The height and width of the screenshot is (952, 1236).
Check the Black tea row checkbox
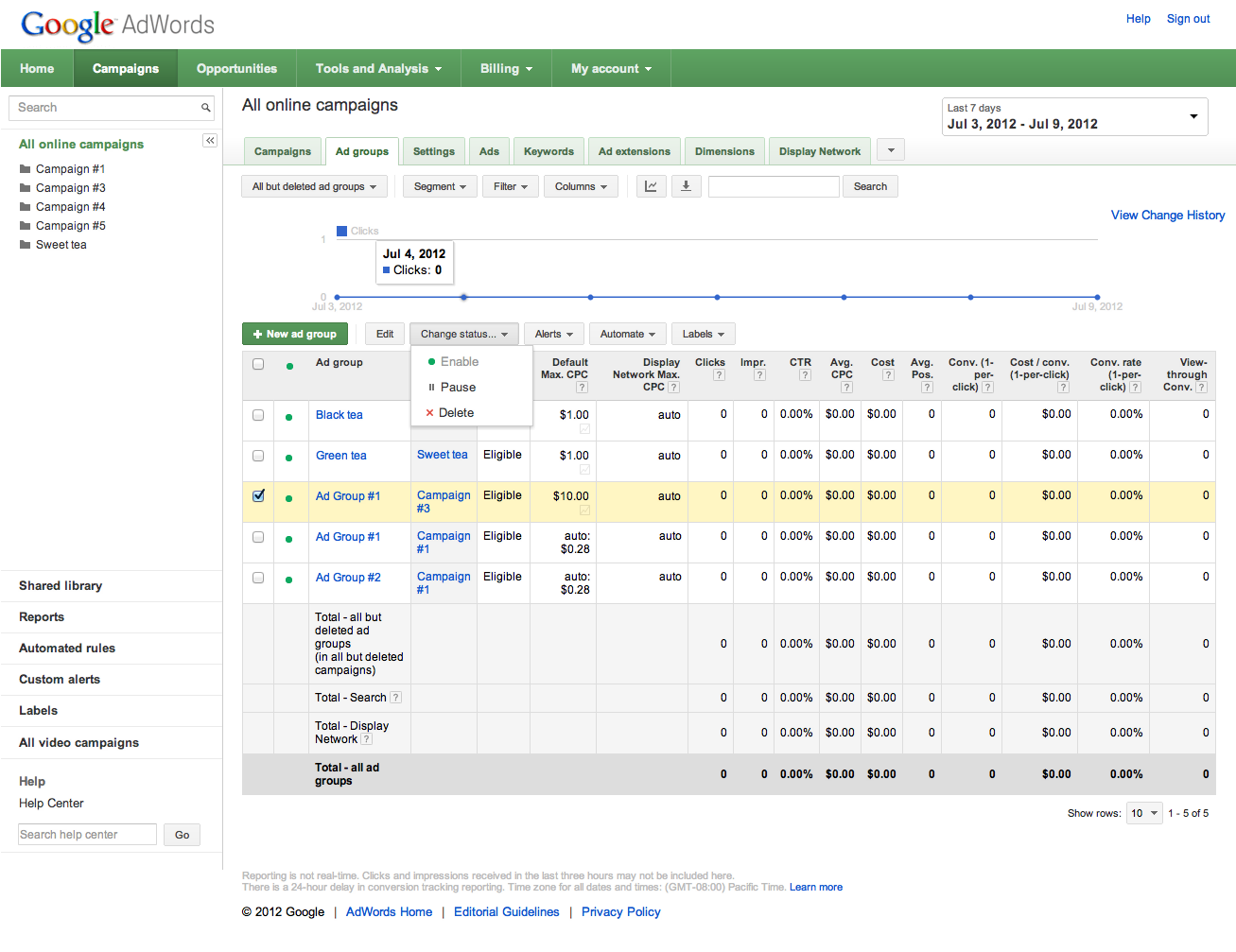258,415
